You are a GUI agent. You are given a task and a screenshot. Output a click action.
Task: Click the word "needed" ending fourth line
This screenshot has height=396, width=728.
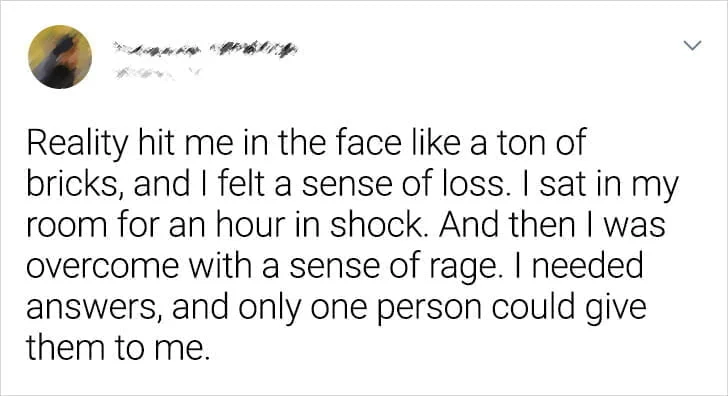coord(587,266)
